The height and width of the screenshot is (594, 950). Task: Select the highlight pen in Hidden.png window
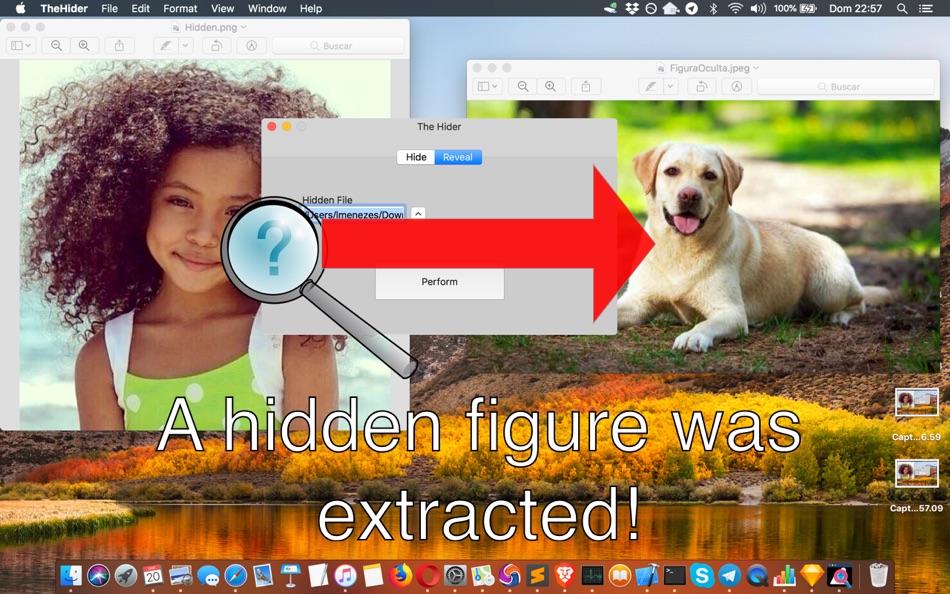pyautogui.click(x=165, y=45)
